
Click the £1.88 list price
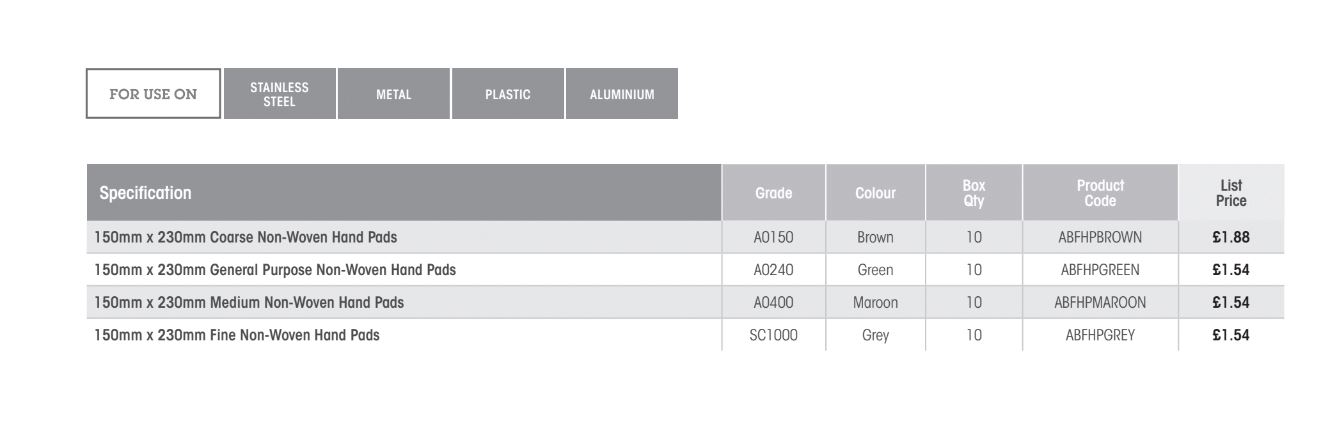pyautogui.click(x=1231, y=237)
